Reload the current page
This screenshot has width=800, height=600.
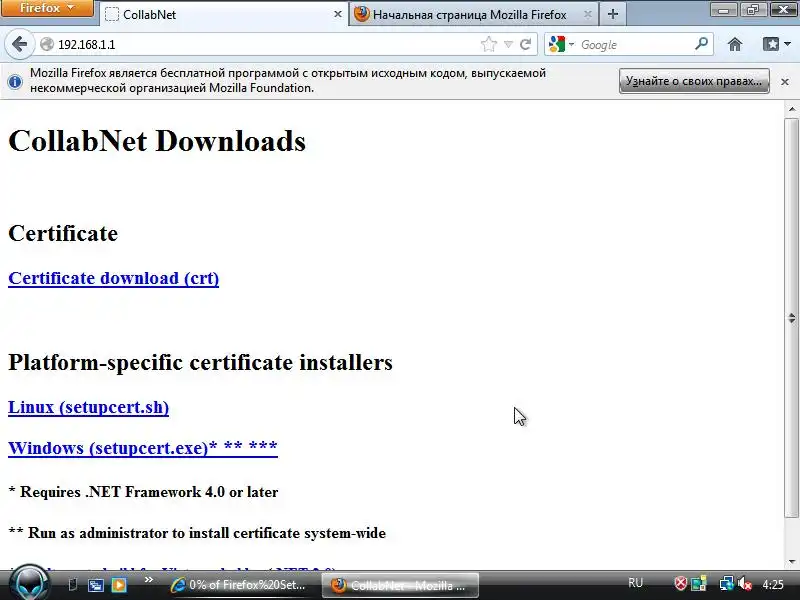(526, 44)
